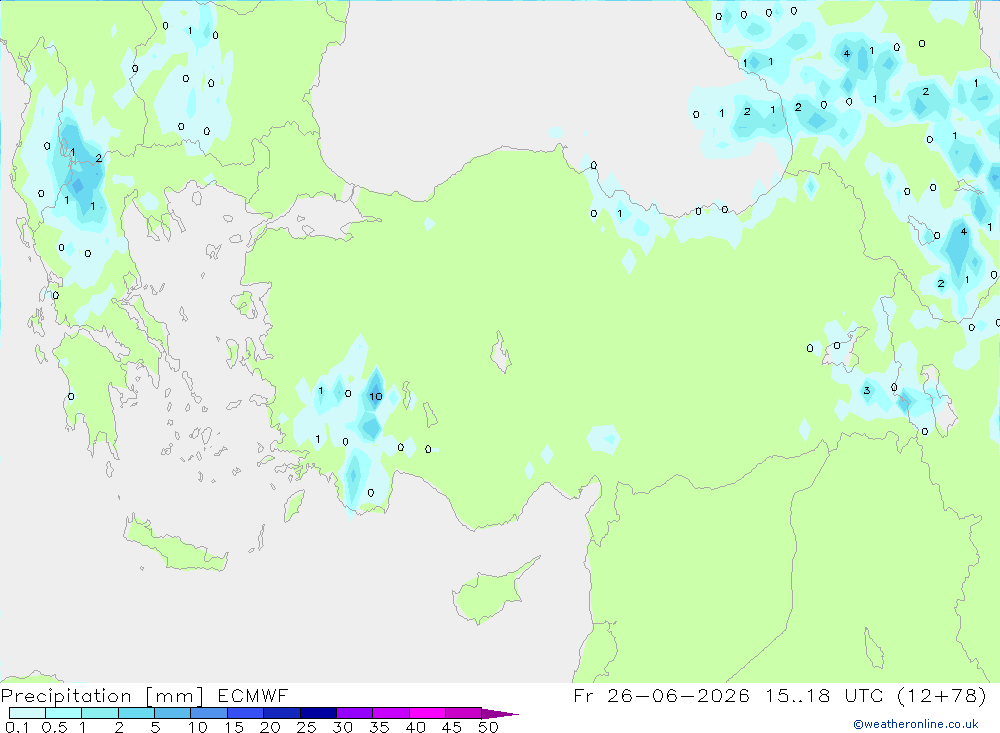Click the '25' legend scale label
Viewport: 1000px width, 733px height.
point(307,727)
